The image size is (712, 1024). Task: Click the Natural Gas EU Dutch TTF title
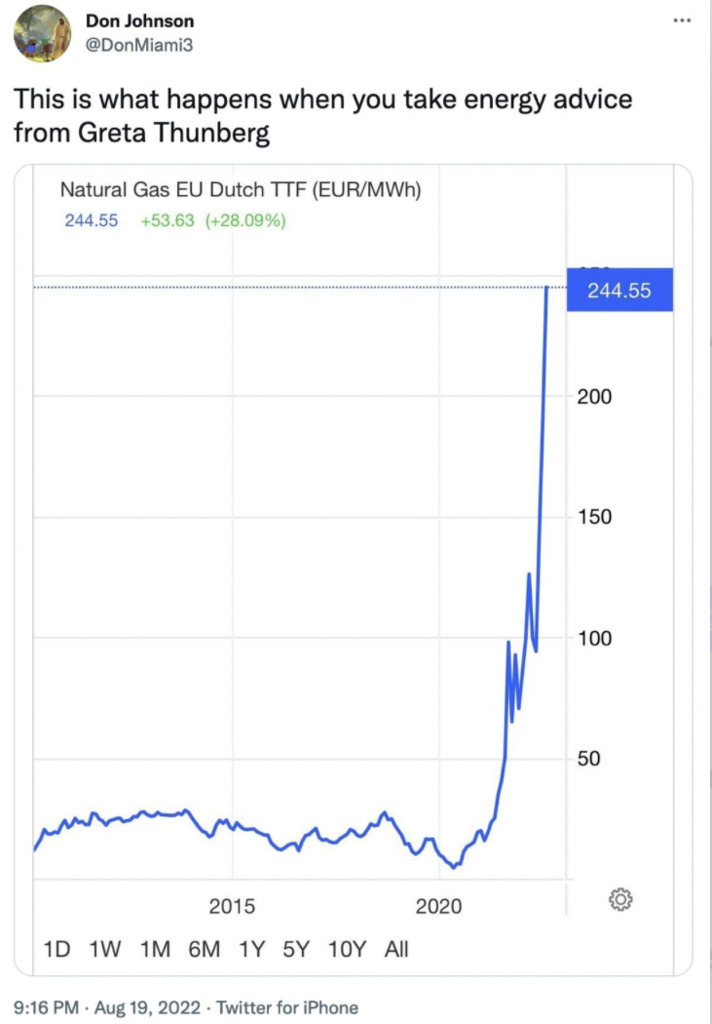click(240, 189)
